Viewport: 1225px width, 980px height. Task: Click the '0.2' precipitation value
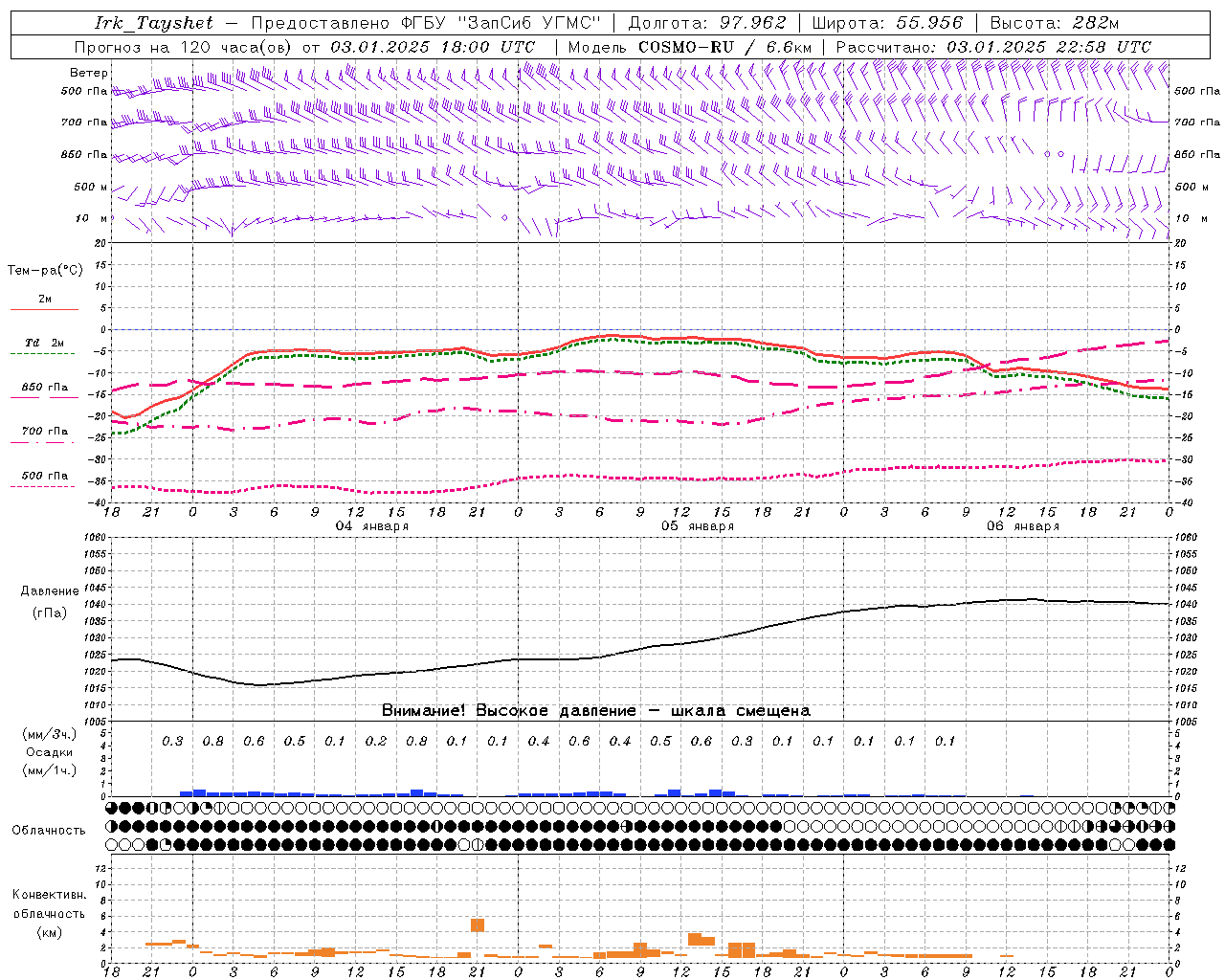click(x=376, y=741)
